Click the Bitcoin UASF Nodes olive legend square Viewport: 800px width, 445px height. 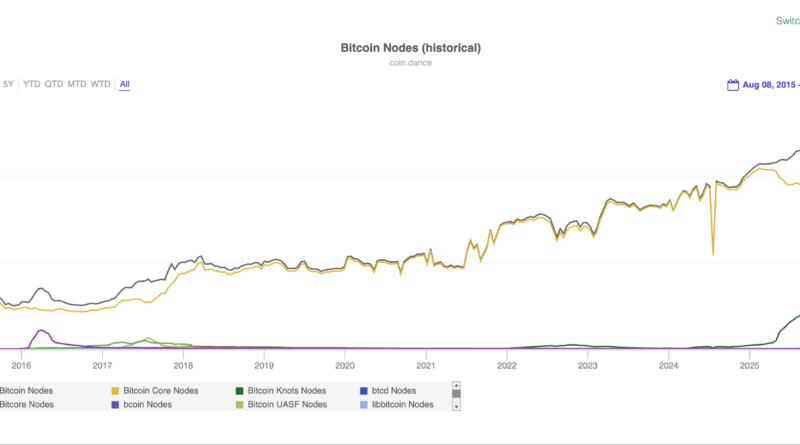pyautogui.click(x=240, y=404)
